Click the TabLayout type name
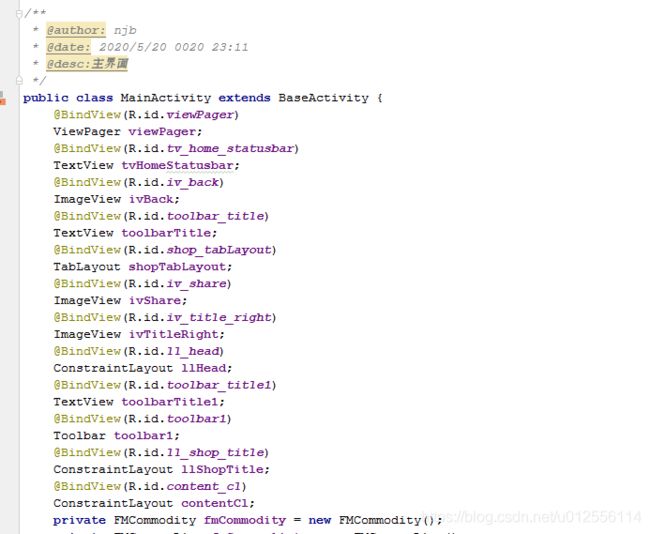Viewport: 650px width, 534px height. tap(87, 267)
